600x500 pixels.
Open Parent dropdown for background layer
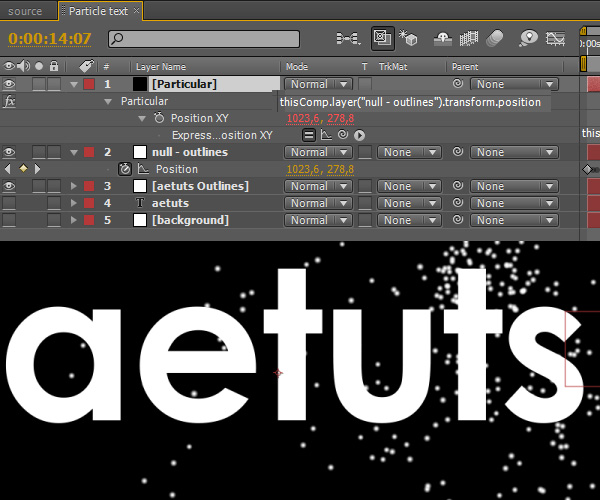(514, 220)
